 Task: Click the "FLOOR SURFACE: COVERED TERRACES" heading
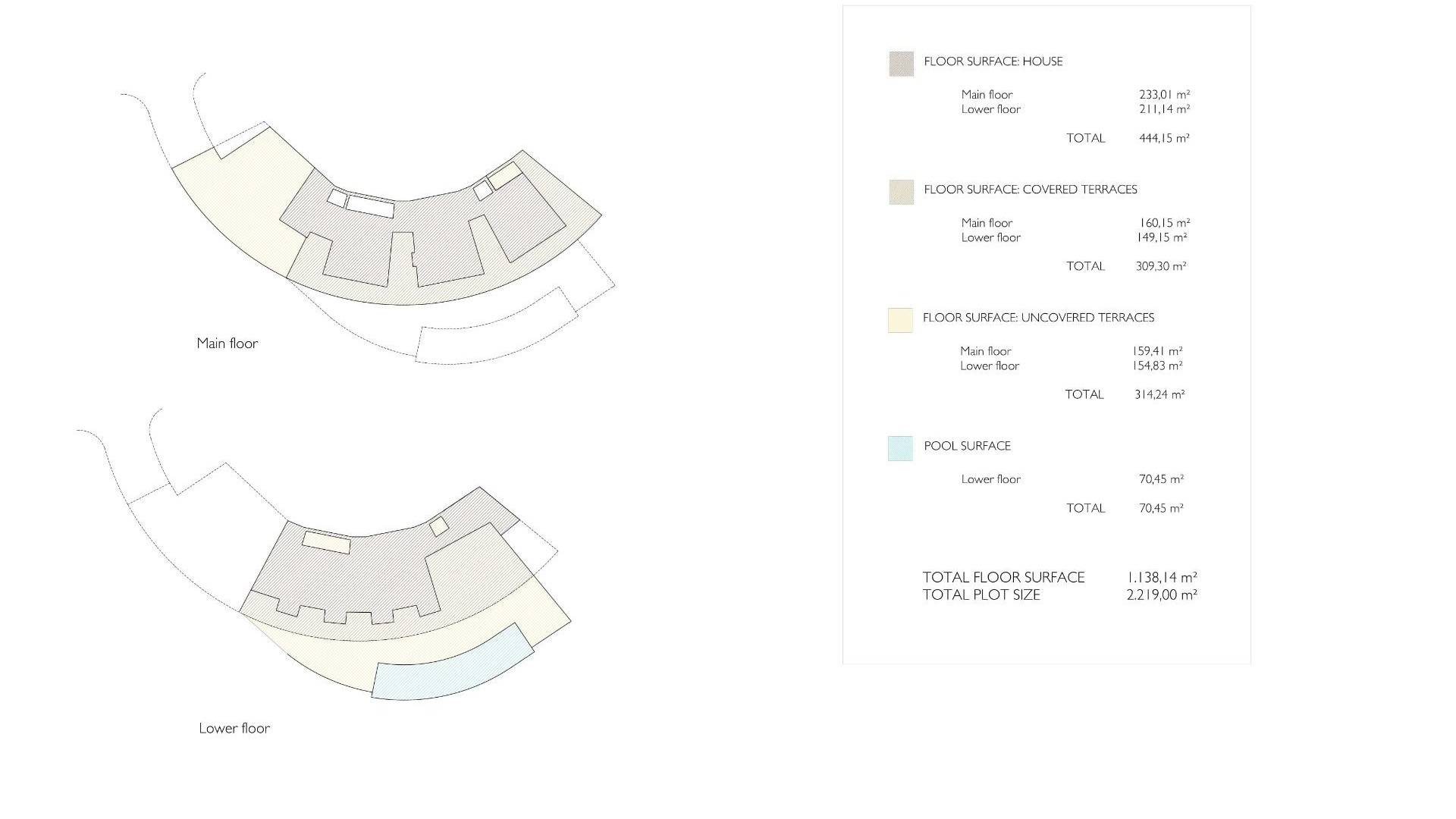point(1030,190)
